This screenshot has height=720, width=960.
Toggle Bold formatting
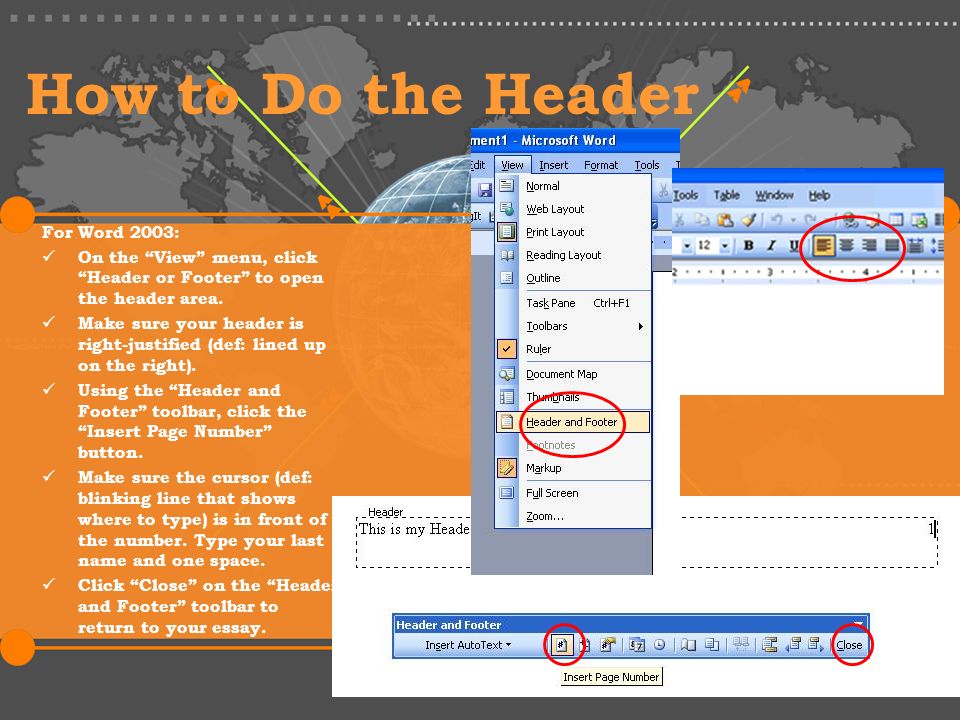[748, 246]
